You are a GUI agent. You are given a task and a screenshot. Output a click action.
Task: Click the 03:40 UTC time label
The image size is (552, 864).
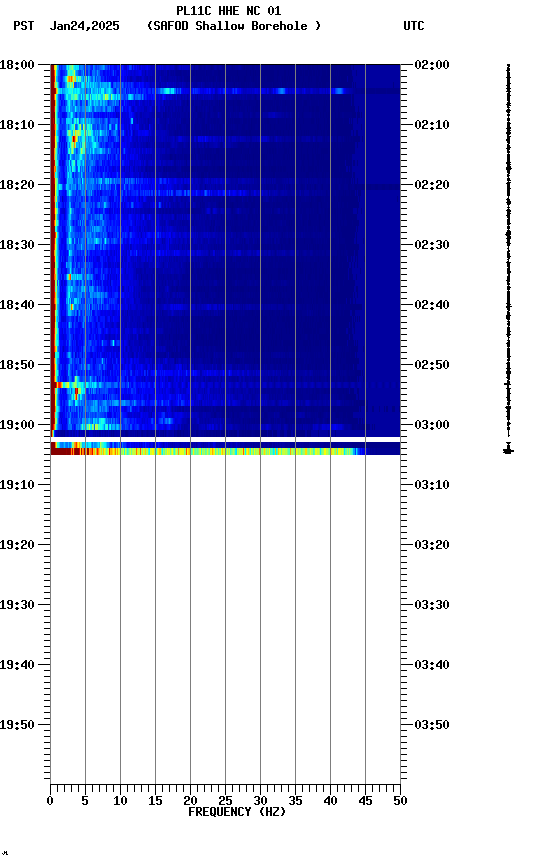tap(432, 666)
